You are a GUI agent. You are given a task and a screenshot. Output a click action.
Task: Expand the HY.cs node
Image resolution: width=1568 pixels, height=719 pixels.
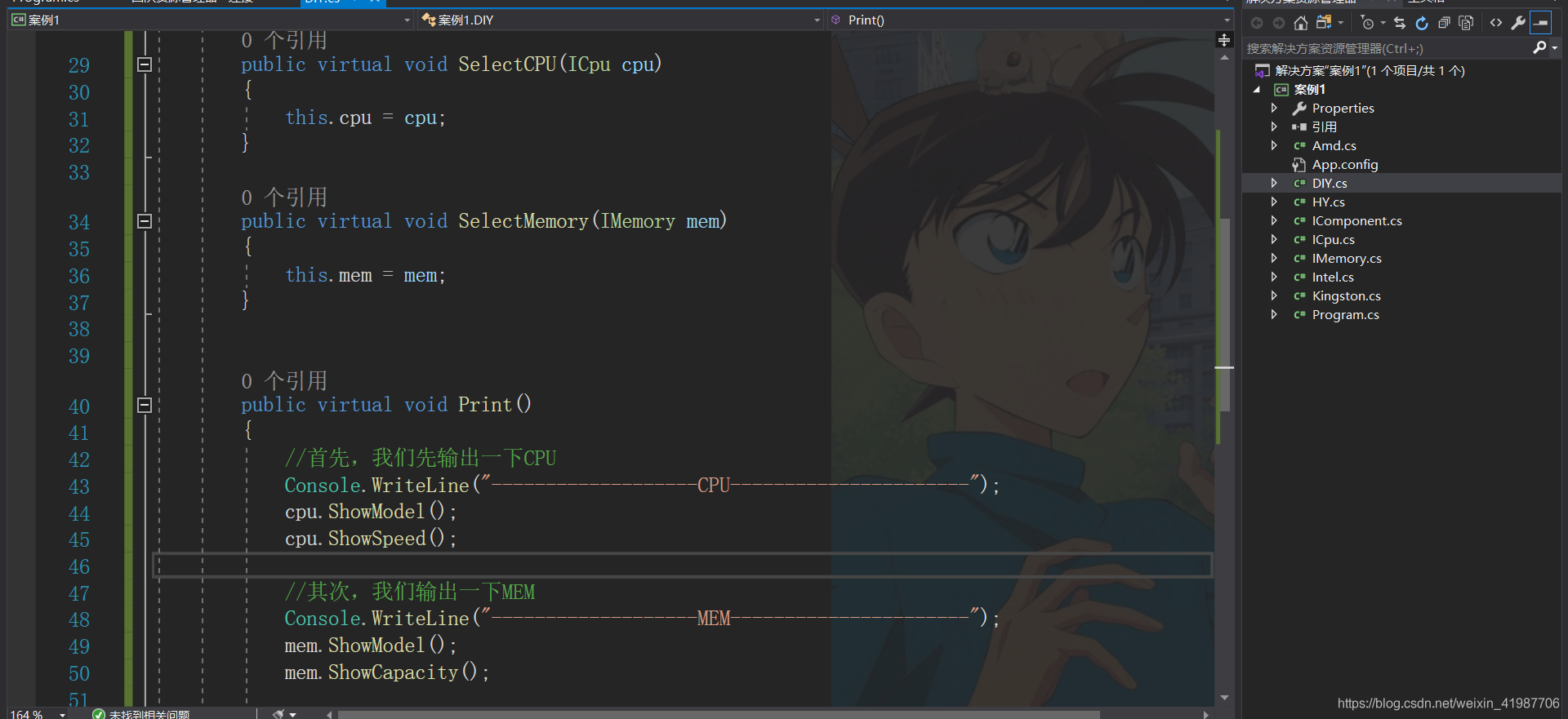coord(1274,202)
